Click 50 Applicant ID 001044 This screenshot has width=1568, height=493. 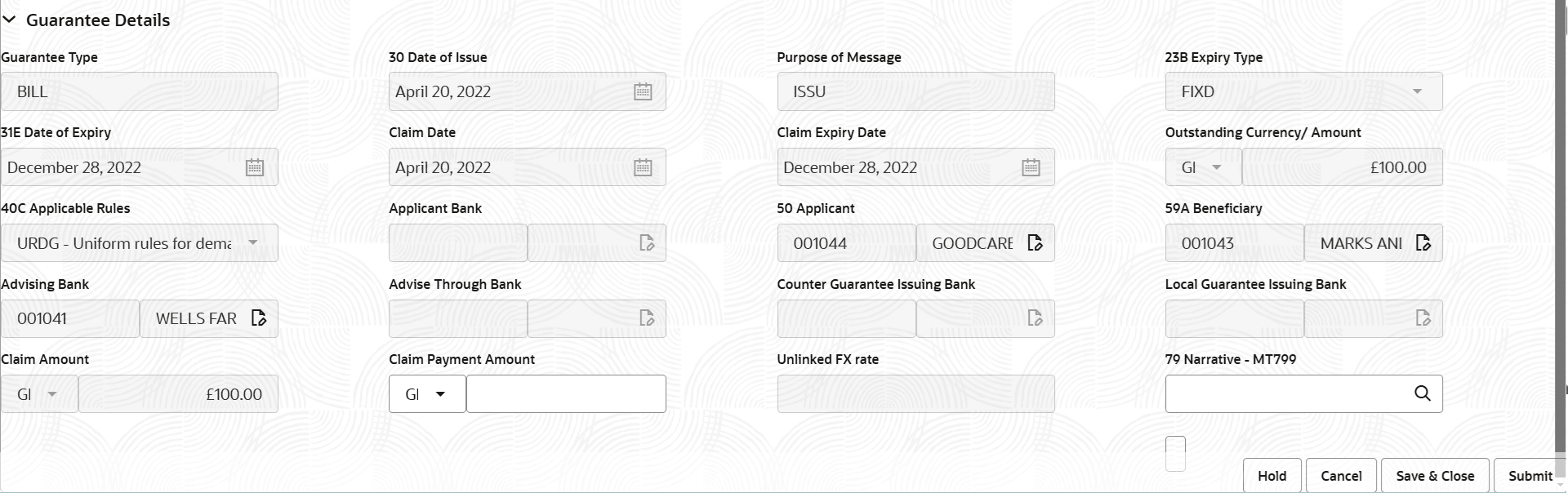(x=846, y=243)
